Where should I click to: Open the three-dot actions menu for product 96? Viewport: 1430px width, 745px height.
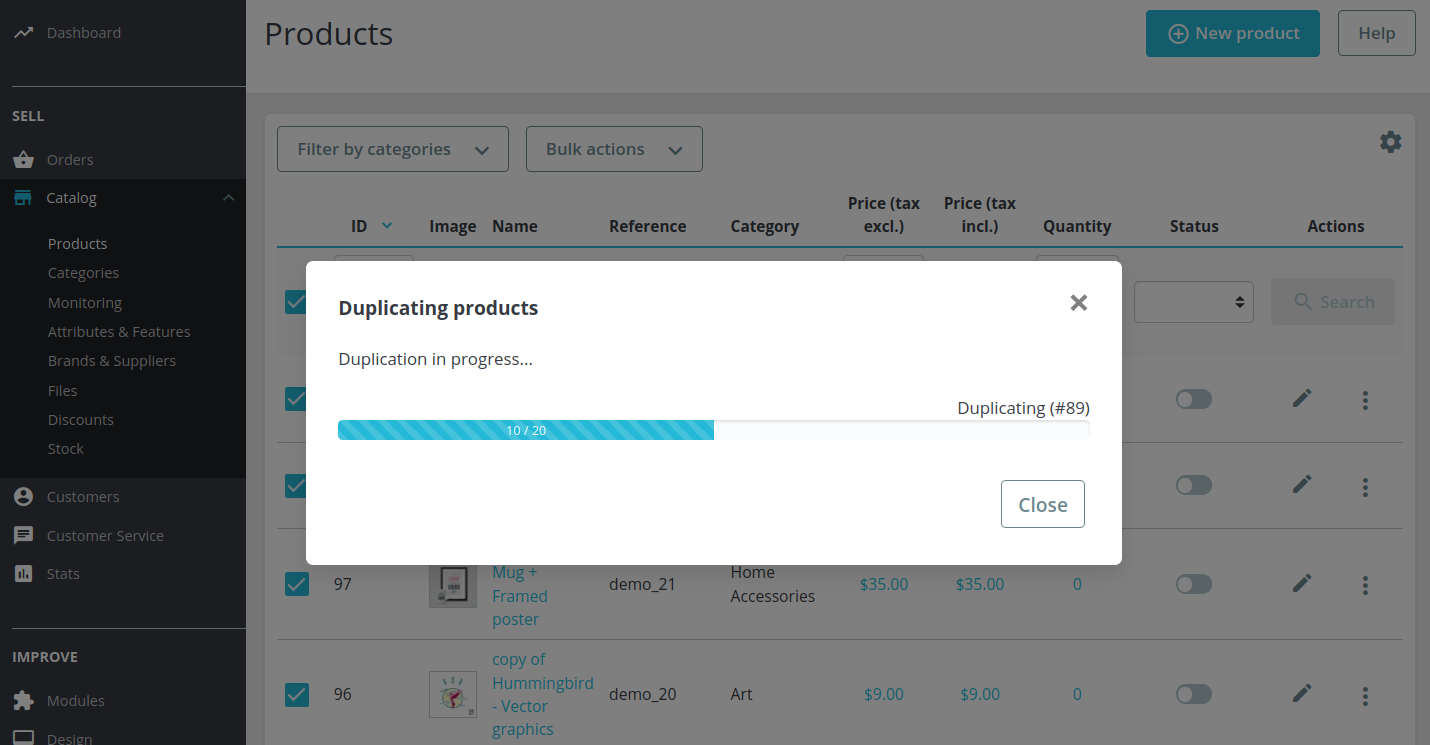(1366, 696)
